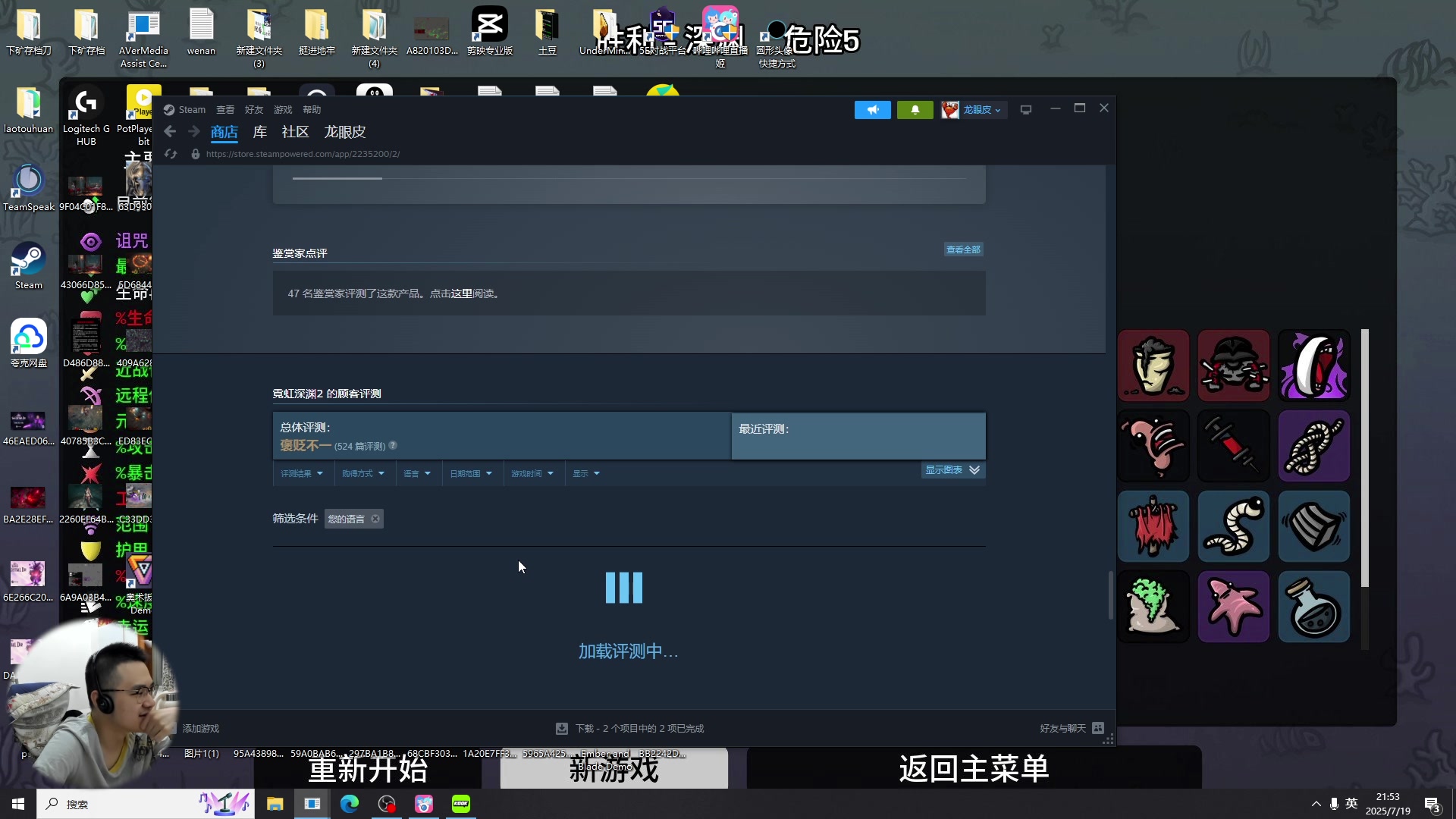This screenshot has height=819, width=1456.
Task: Click 返回主菜单 in the game
Action: [x=974, y=768]
